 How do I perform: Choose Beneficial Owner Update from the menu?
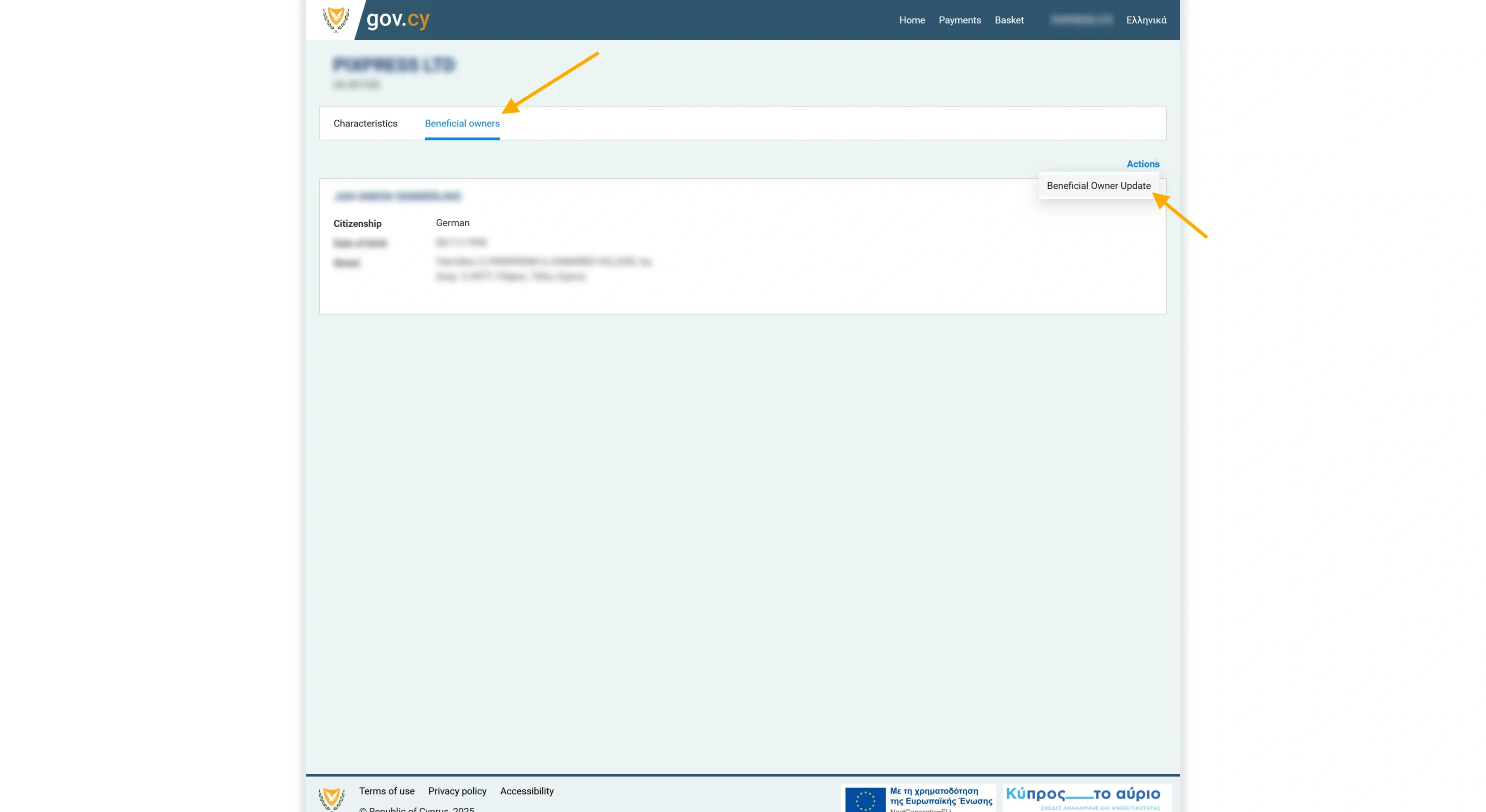[1099, 186]
